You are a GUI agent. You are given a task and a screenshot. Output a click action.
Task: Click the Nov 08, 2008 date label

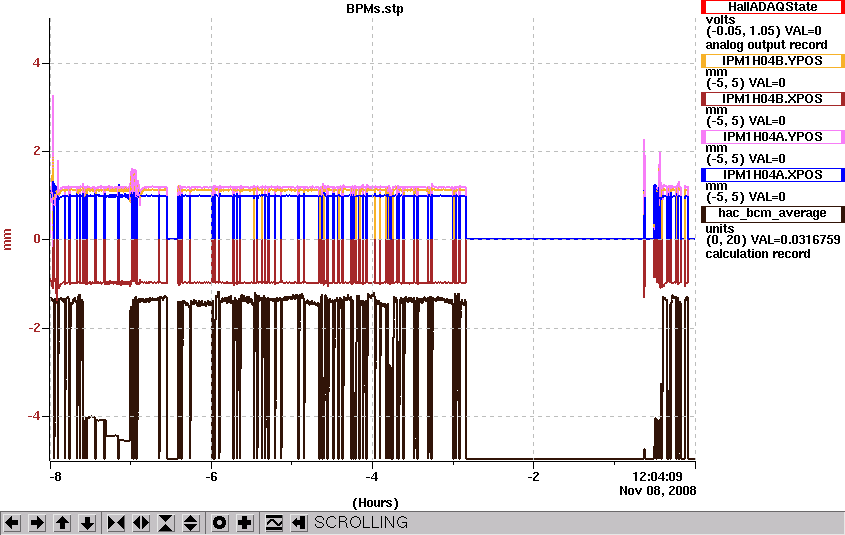(x=657, y=491)
